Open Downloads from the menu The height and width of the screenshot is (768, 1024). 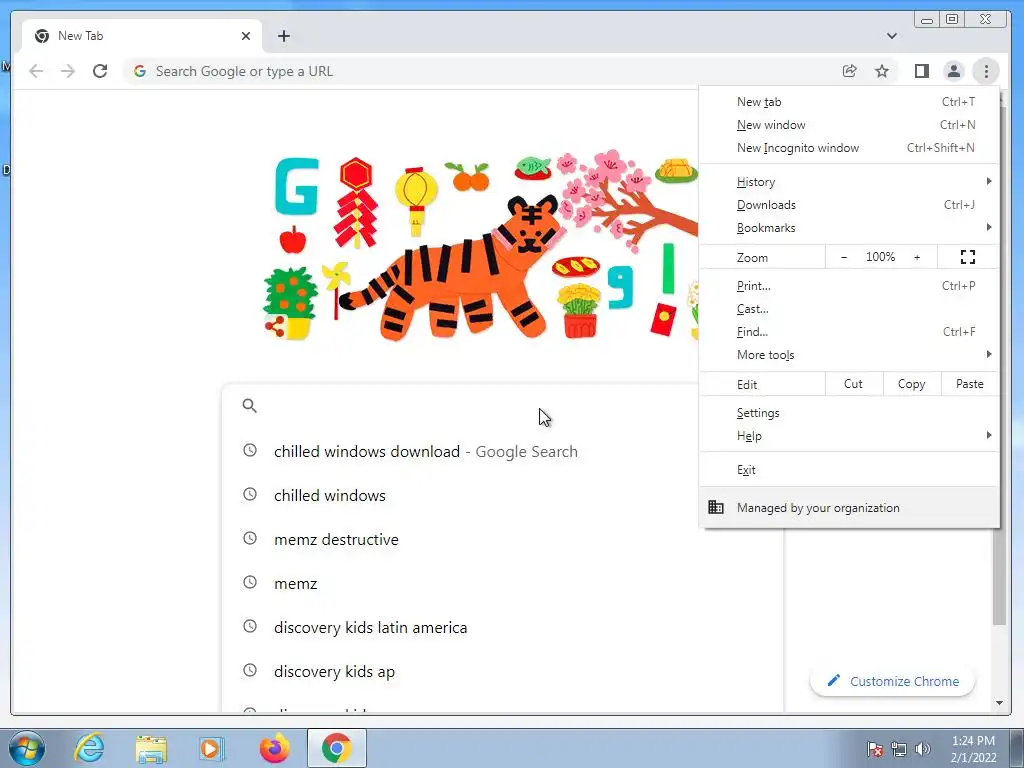pyautogui.click(x=849, y=205)
